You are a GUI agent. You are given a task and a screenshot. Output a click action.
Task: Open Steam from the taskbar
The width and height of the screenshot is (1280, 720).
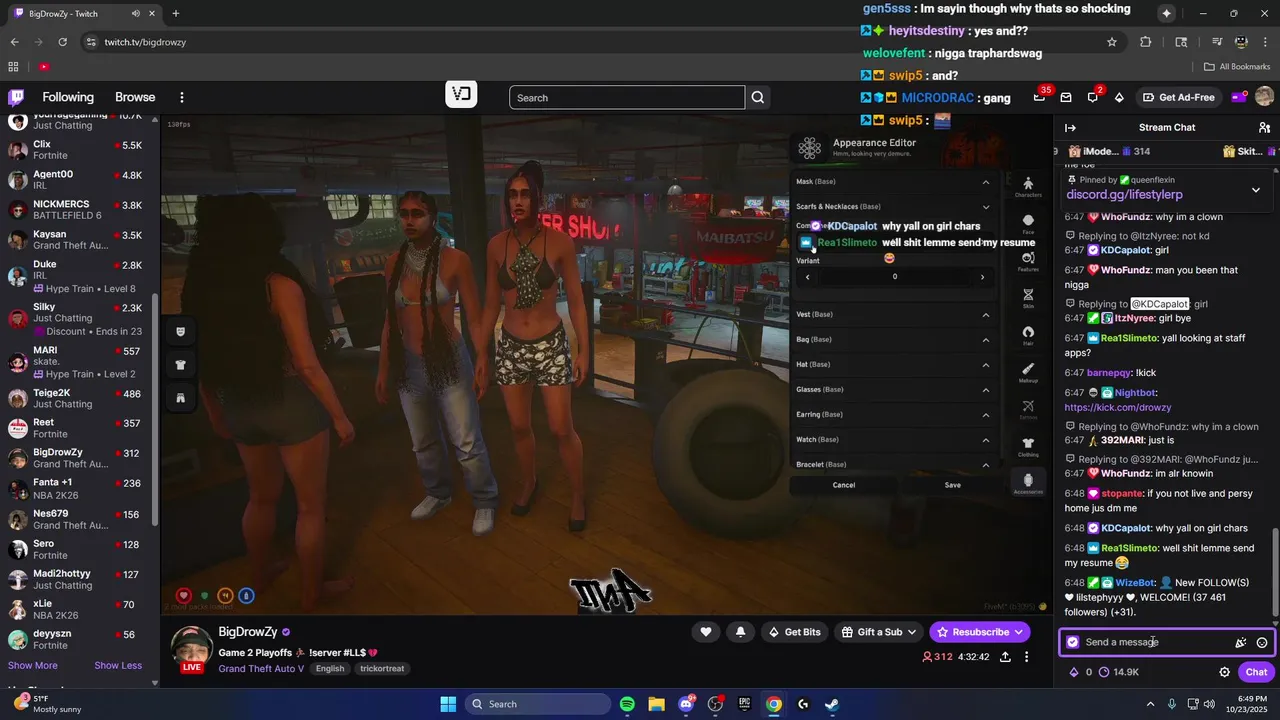[832, 704]
